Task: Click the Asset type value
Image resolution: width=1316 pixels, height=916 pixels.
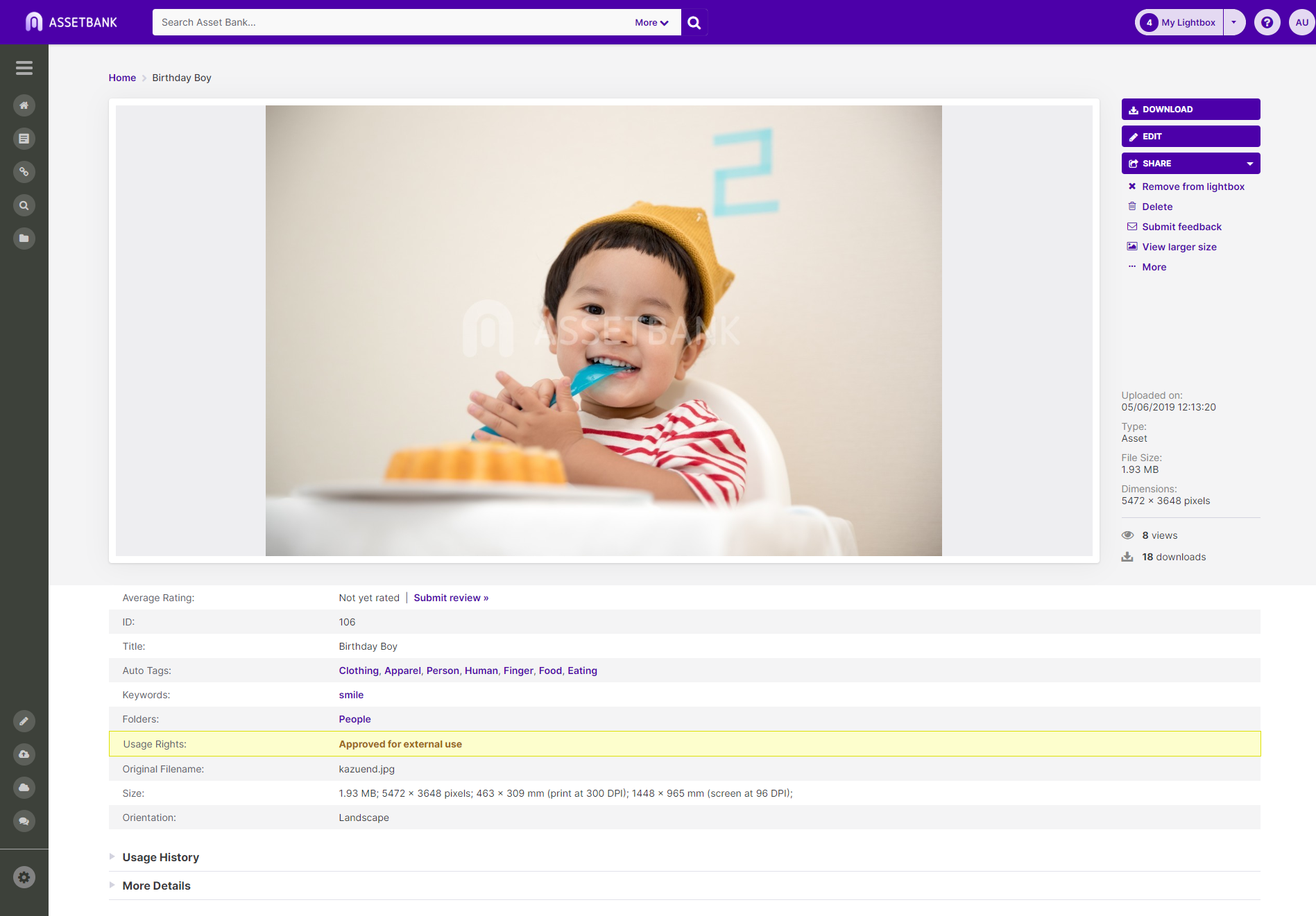Action: coord(1134,438)
